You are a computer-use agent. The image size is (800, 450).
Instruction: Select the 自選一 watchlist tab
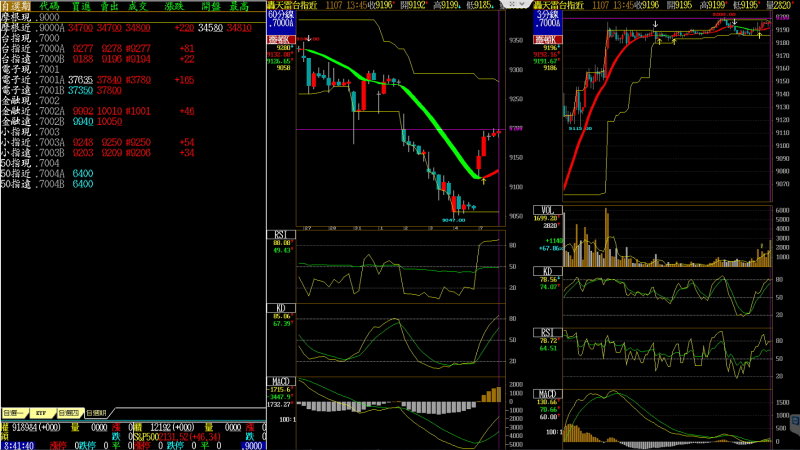[15, 411]
